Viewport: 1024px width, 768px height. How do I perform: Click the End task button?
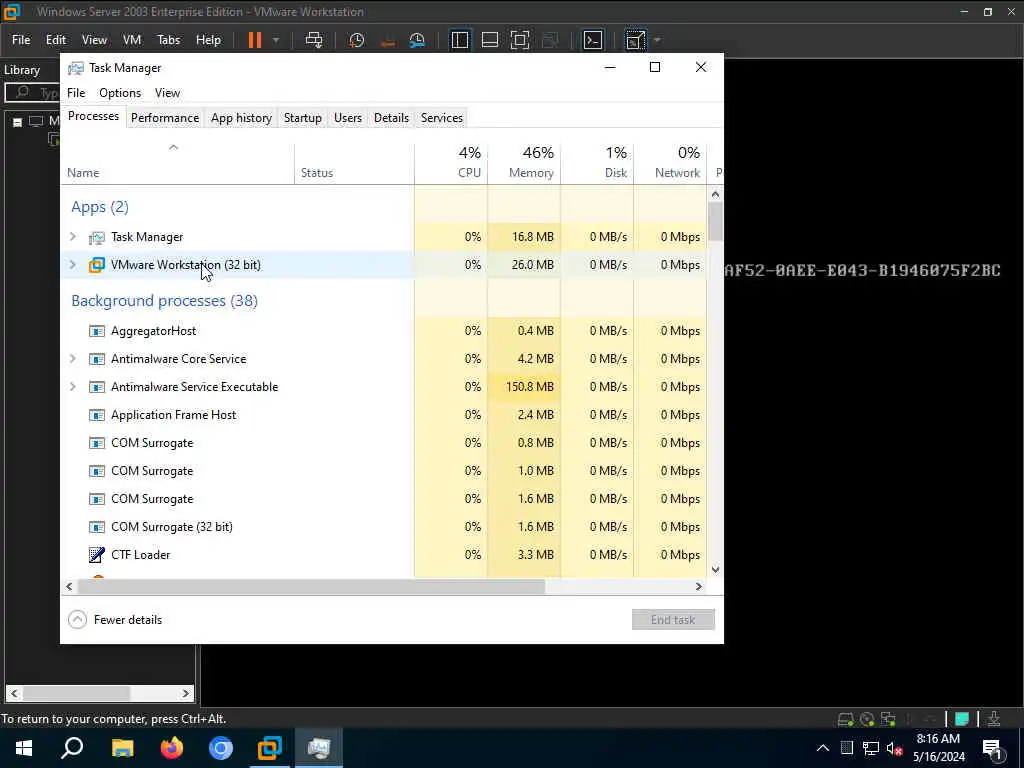[673, 620]
